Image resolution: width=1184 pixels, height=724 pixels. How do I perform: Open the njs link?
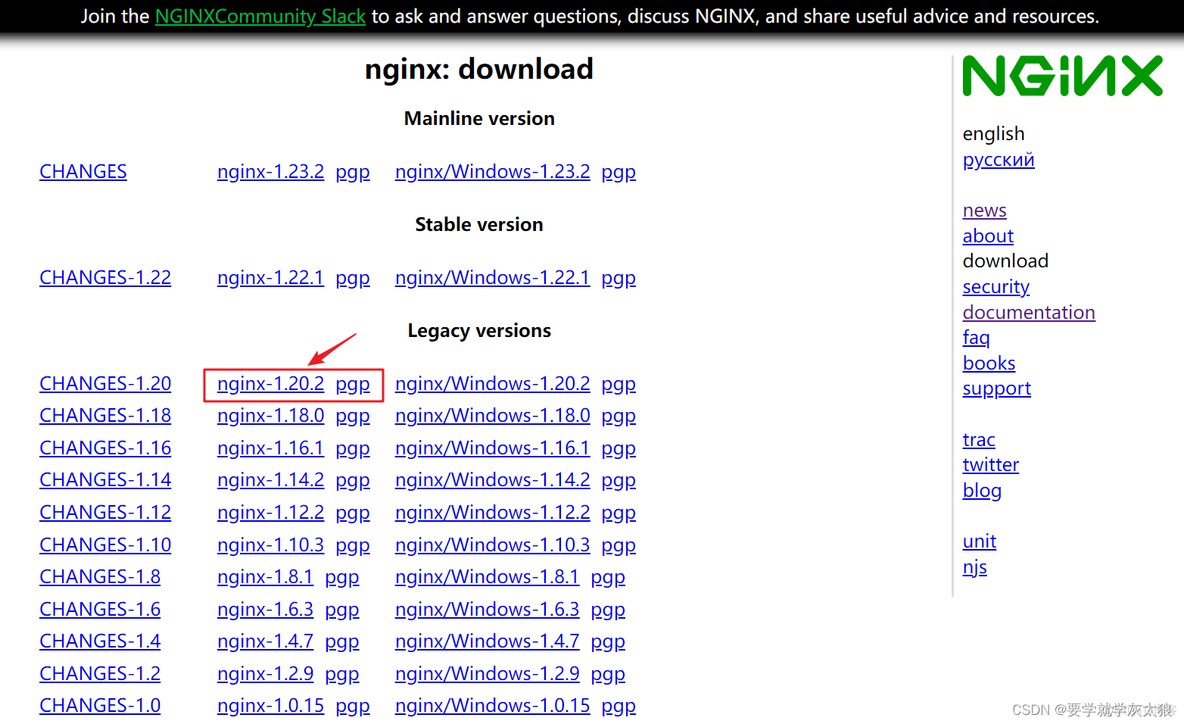pyautogui.click(x=975, y=567)
